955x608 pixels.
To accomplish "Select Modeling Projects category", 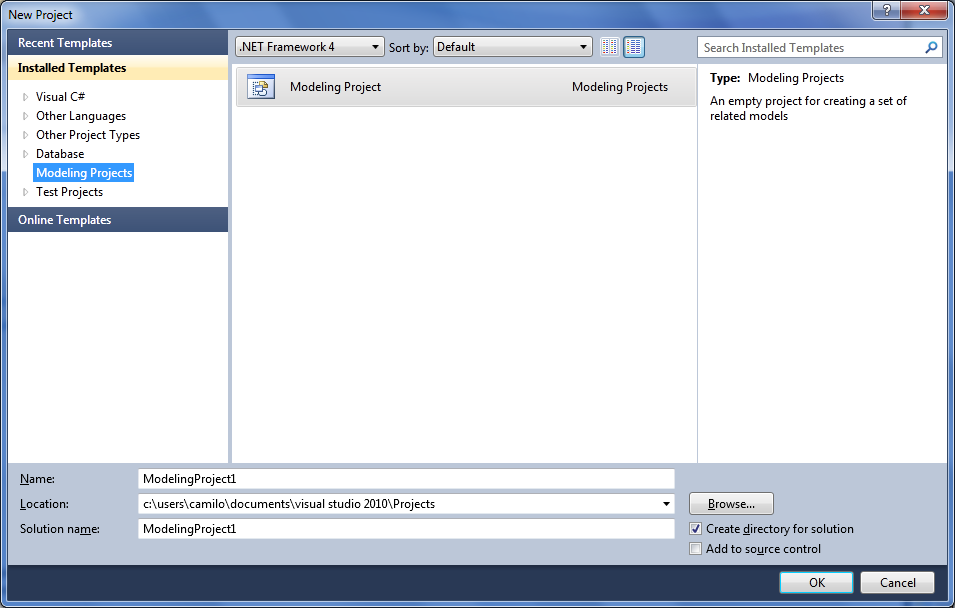I will click(84, 173).
